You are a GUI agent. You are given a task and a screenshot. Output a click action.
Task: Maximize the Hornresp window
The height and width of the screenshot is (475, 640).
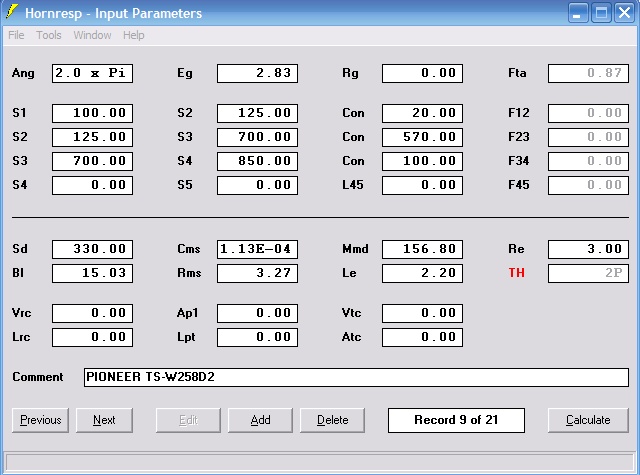pyautogui.click(x=601, y=13)
